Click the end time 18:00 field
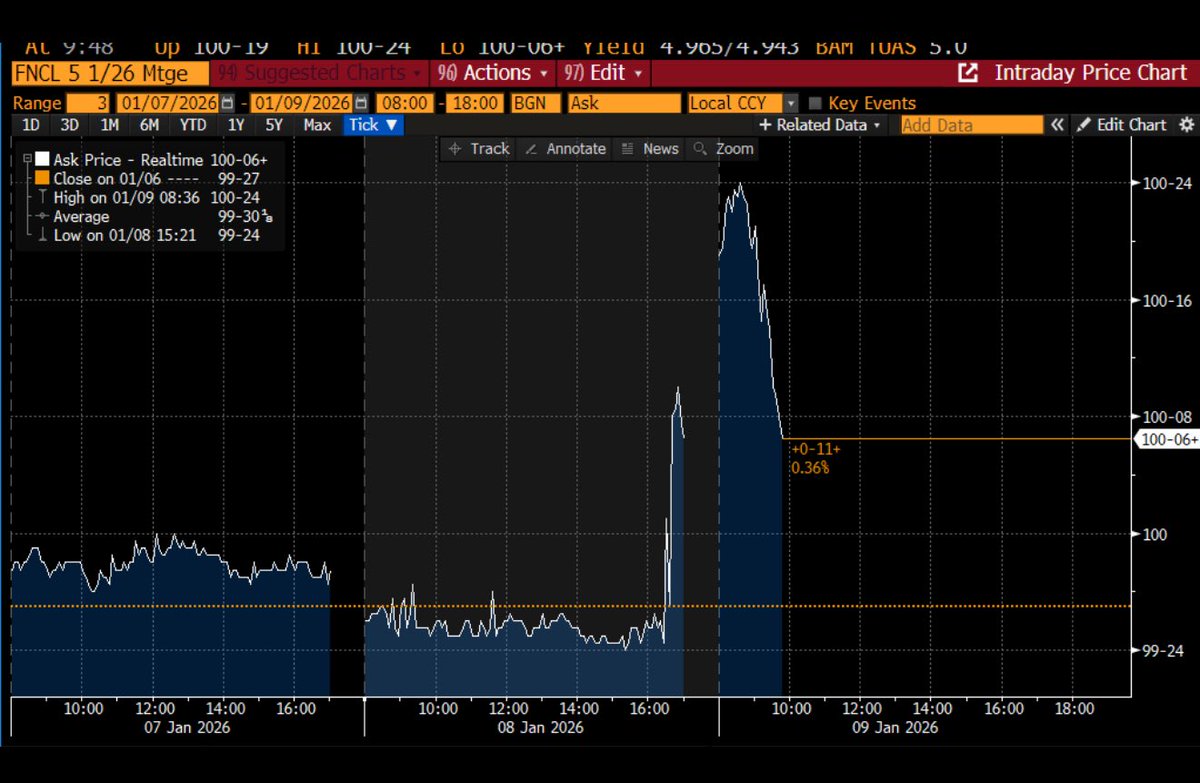 pyautogui.click(x=474, y=103)
